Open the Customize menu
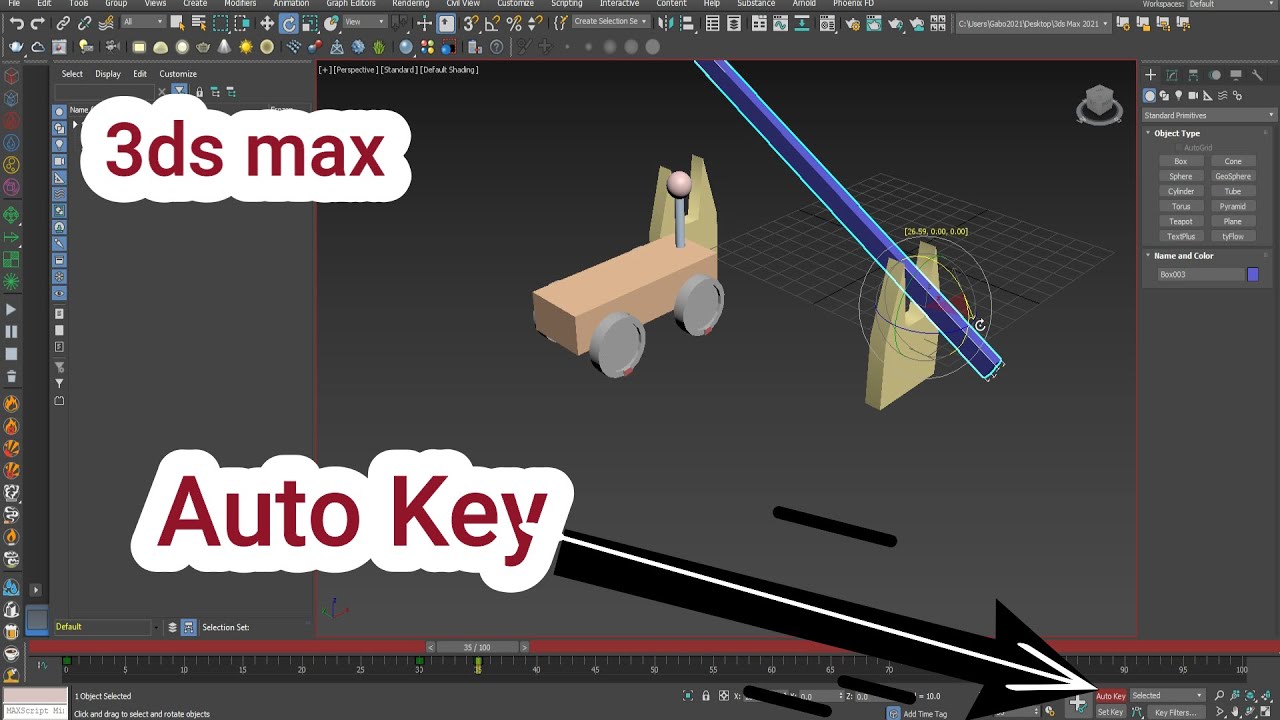 tap(515, 4)
